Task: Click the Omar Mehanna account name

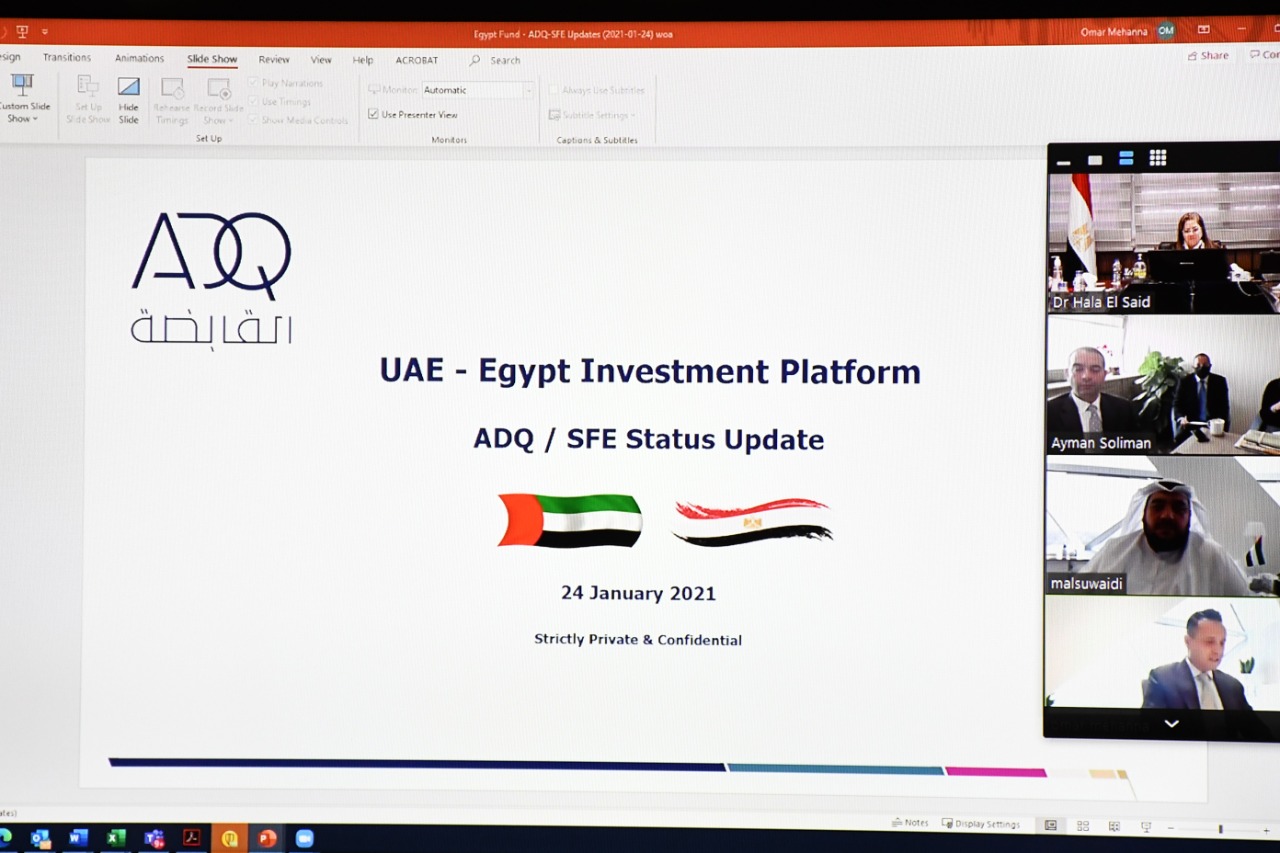Action: point(1114,32)
